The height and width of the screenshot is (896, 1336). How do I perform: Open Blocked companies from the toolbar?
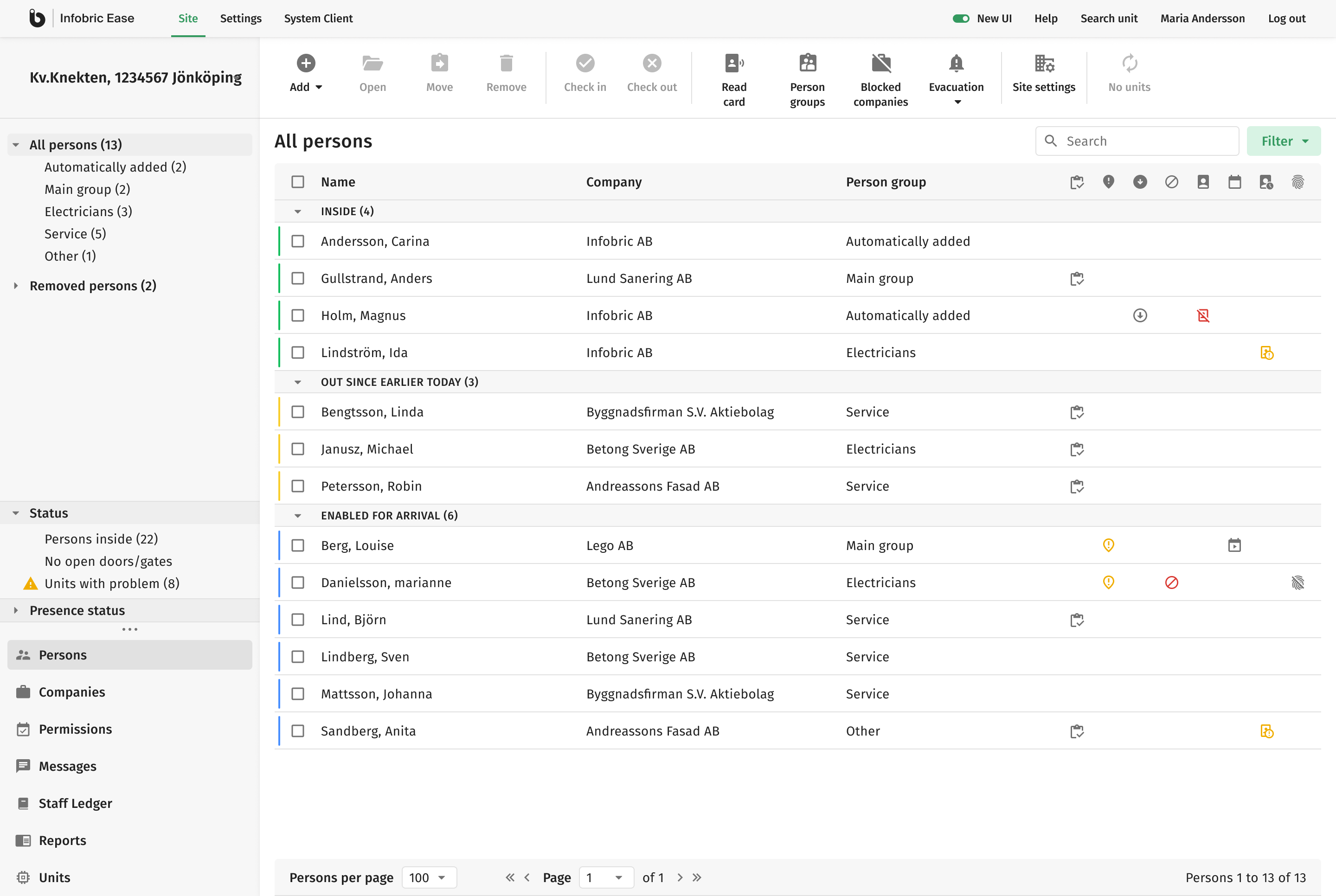(x=880, y=79)
